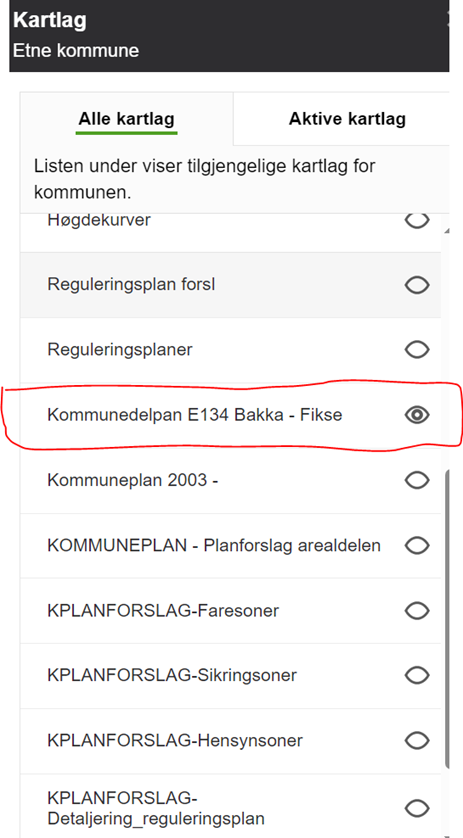
Task: Show KOMMUNEPLAN - Planforslag arealdelen layer
Action: coord(416,546)
